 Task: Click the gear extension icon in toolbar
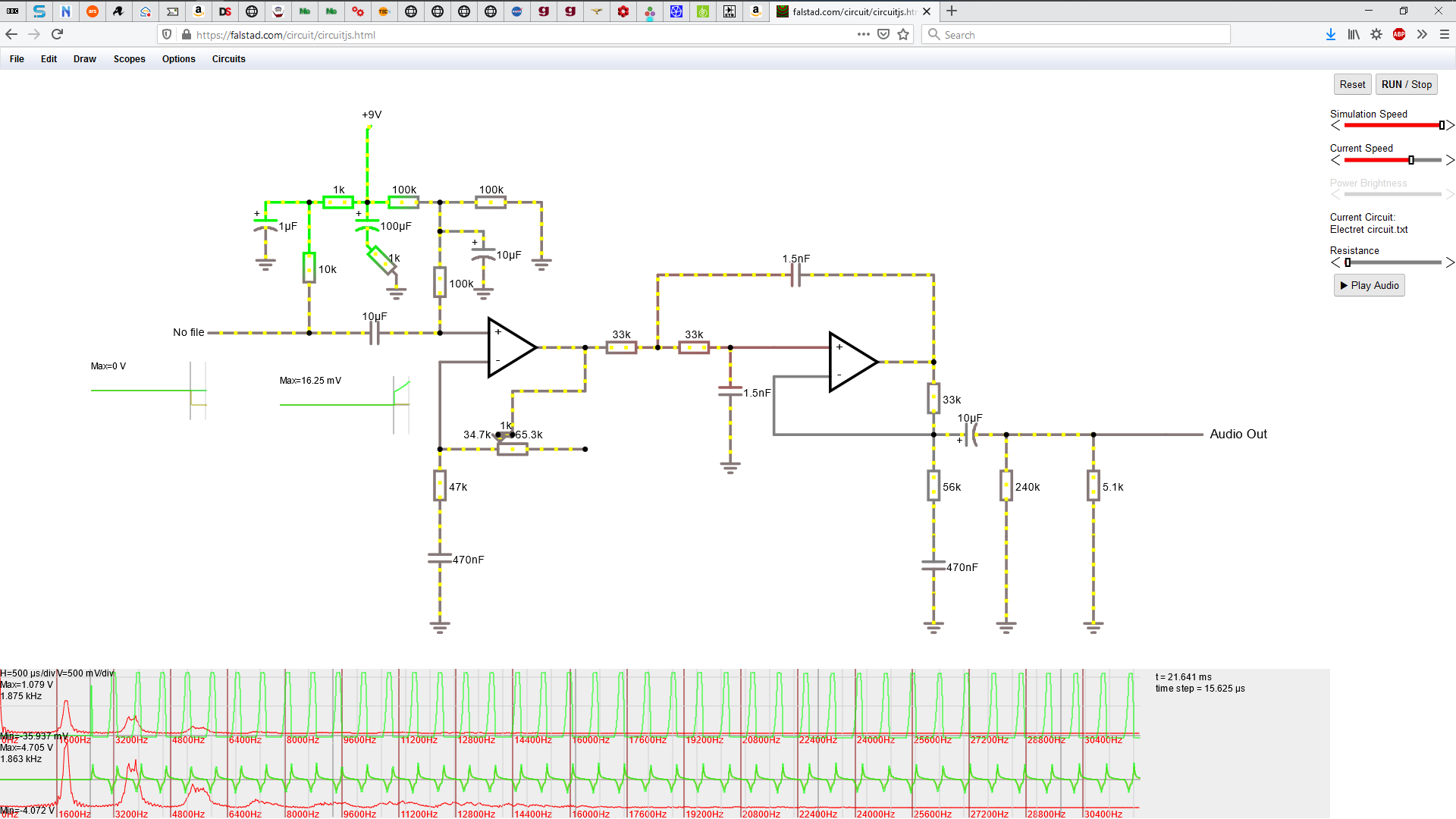pos(1376,34)
